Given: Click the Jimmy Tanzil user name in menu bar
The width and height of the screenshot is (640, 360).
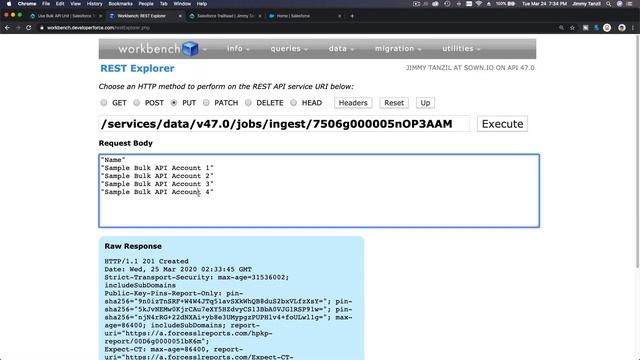Looking at the screenshot, I should pyautogui.click(x=586, y=4).
